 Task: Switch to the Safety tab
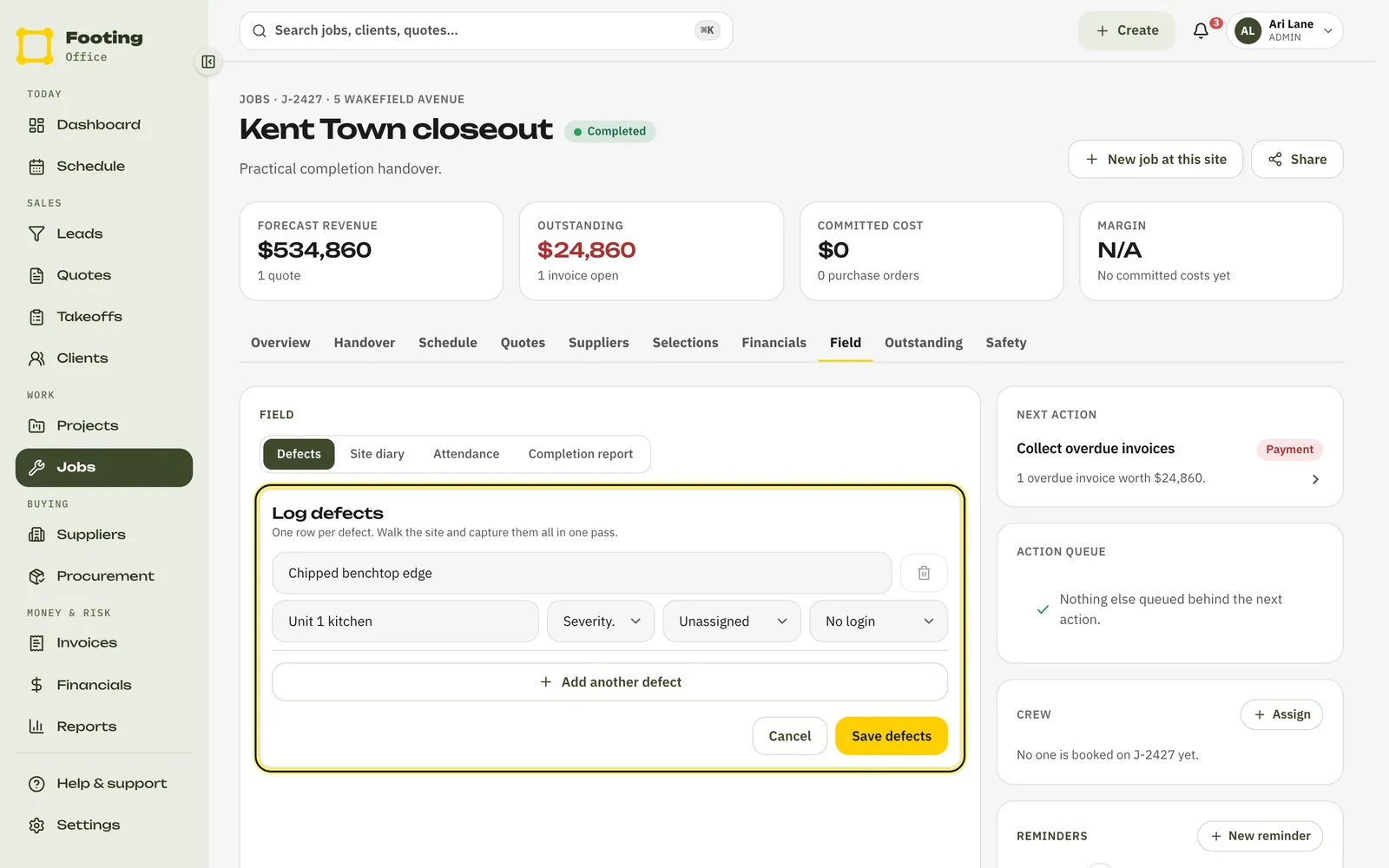1006,343
